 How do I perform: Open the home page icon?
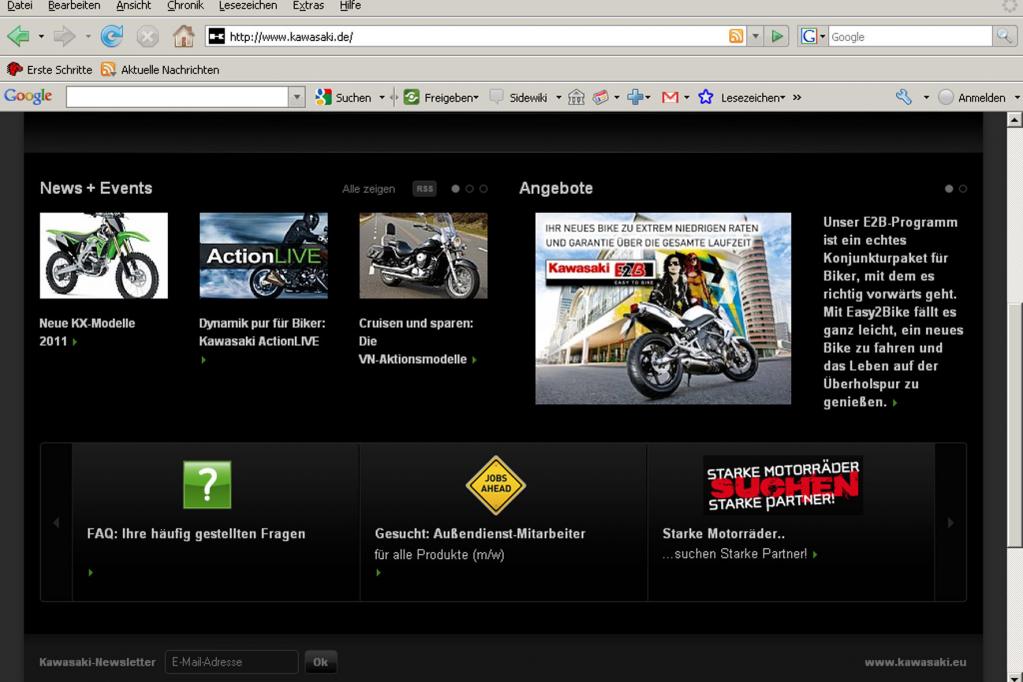[183, 36]
